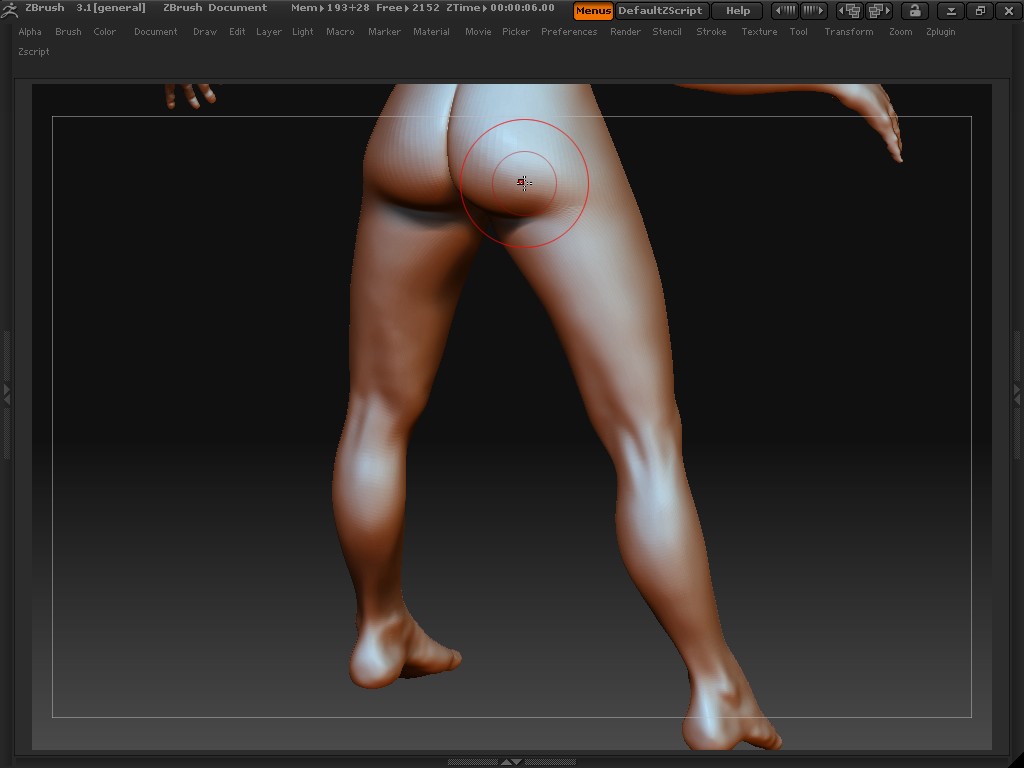Open the Document menu
Screen dimensions: 1024x768
155,31
